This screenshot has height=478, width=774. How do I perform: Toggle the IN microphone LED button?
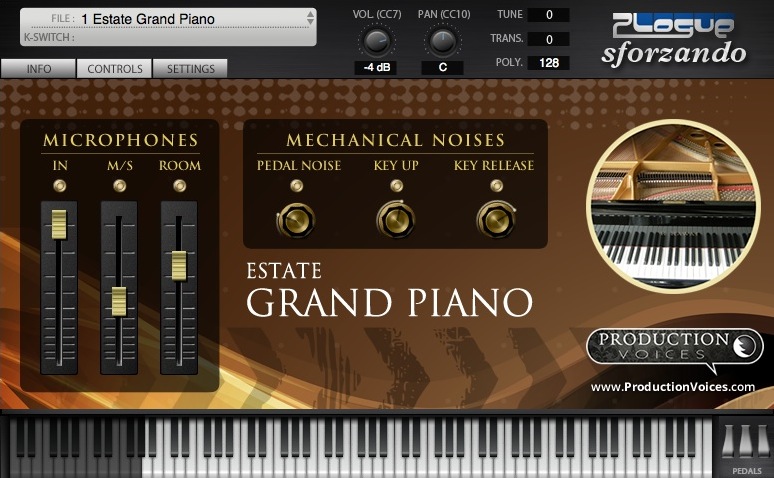click(60, 186)
